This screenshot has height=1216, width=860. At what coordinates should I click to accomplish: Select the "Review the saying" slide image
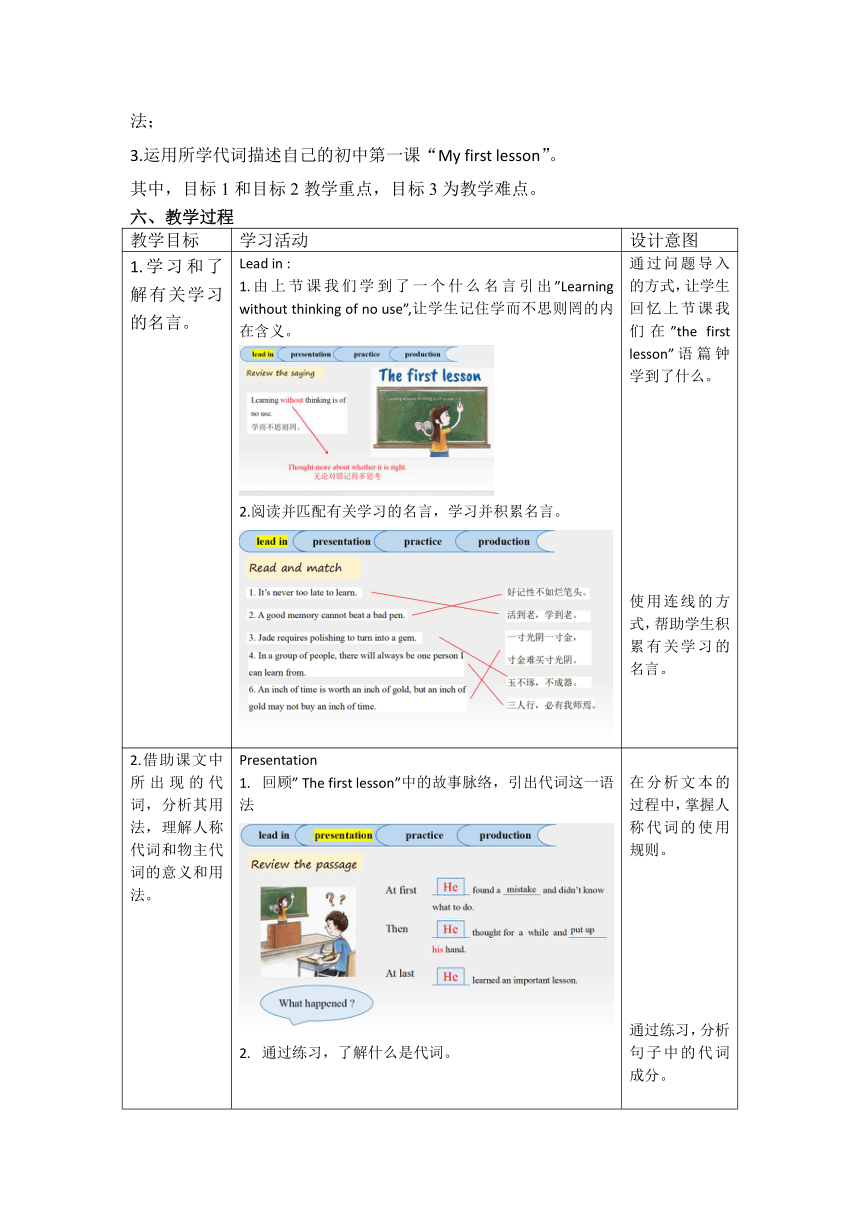click(x=366, y=419)
